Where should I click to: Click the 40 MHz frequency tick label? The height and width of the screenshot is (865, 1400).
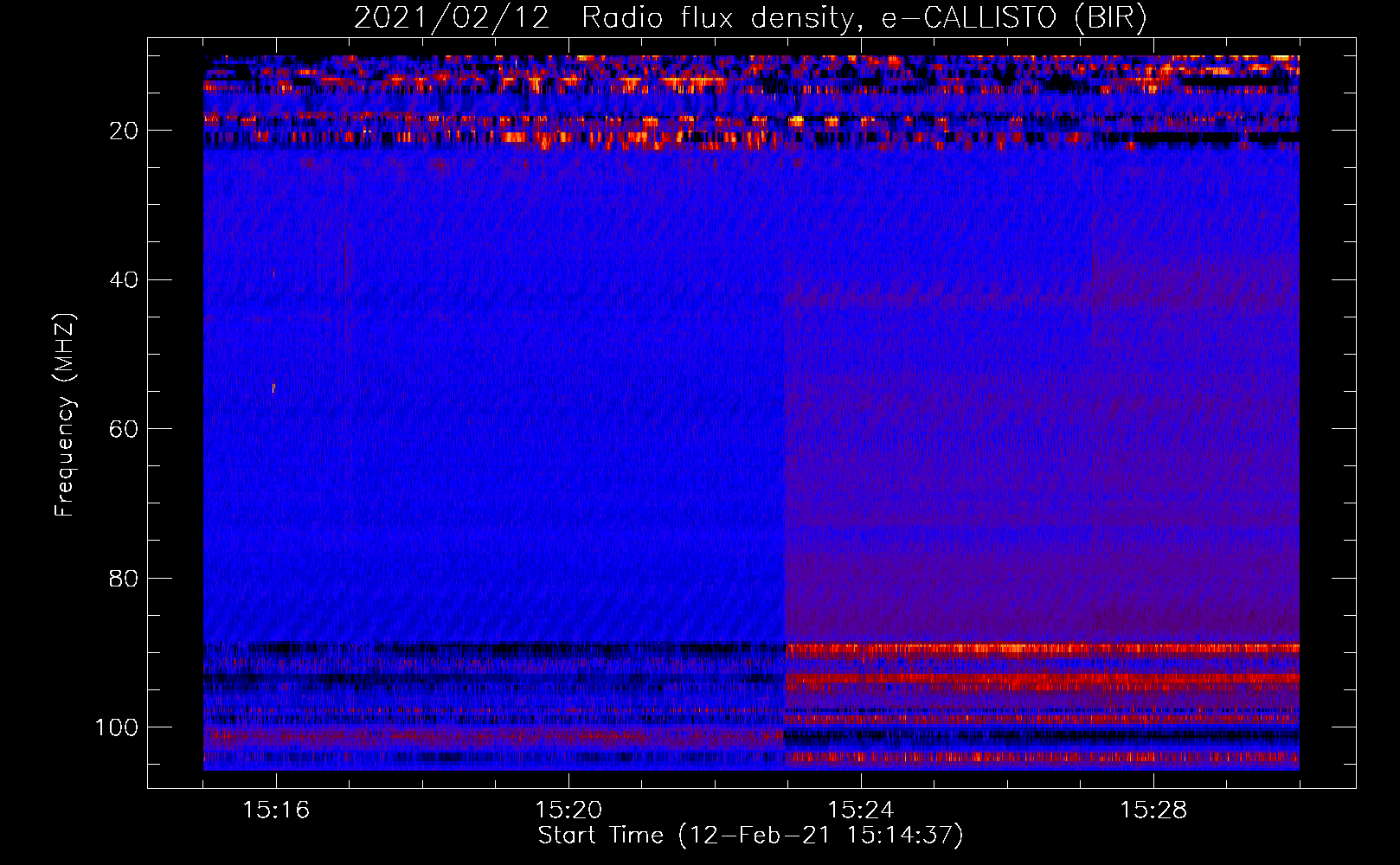125,280
